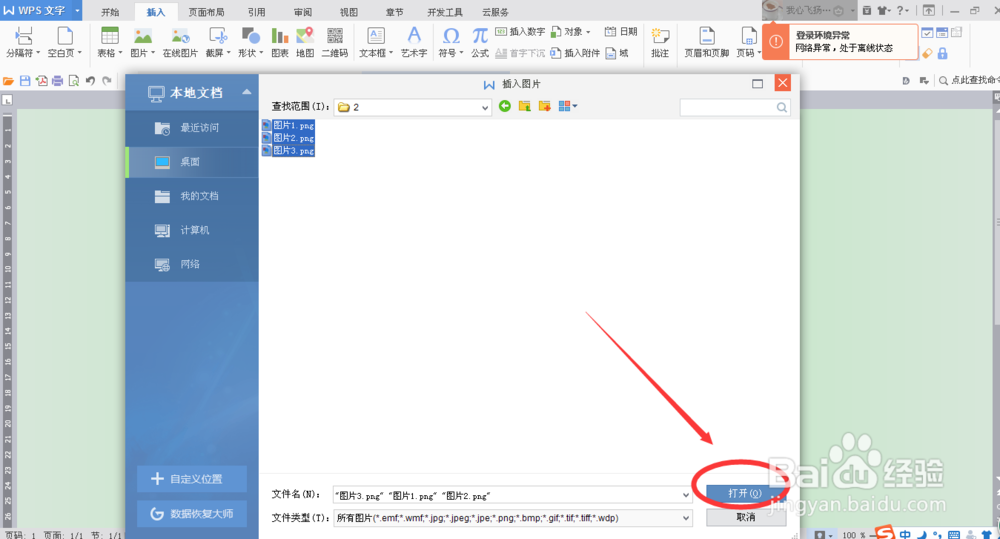Switch to the 页面布局 page layout tab
This screenshot has width=1000, height=539.
pyautogui.click(x=206, y=12)
